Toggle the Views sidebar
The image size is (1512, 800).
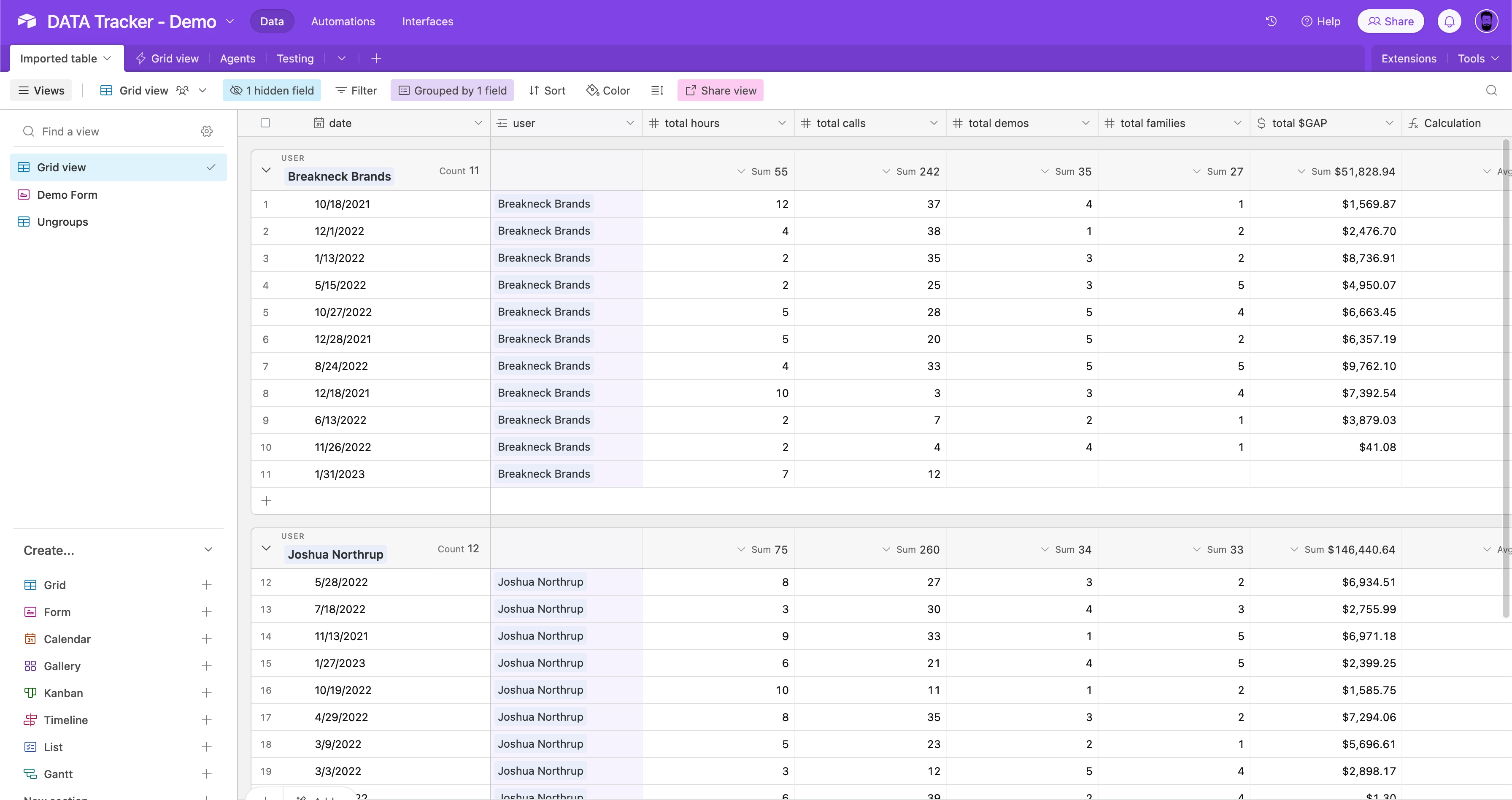[41, 90]
